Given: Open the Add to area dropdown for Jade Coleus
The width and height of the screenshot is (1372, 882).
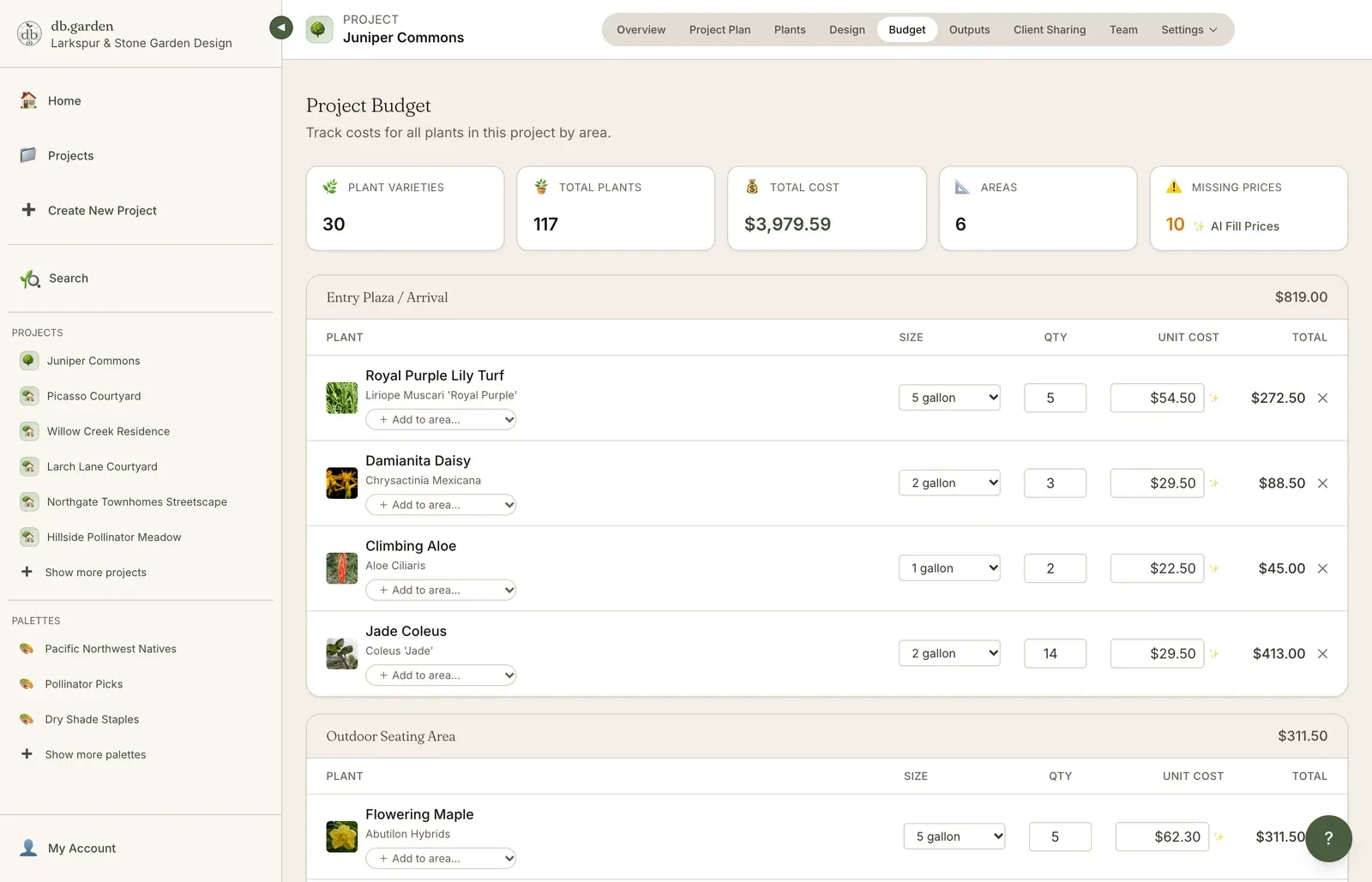Looking at the screenshot, I should [441, 675].
